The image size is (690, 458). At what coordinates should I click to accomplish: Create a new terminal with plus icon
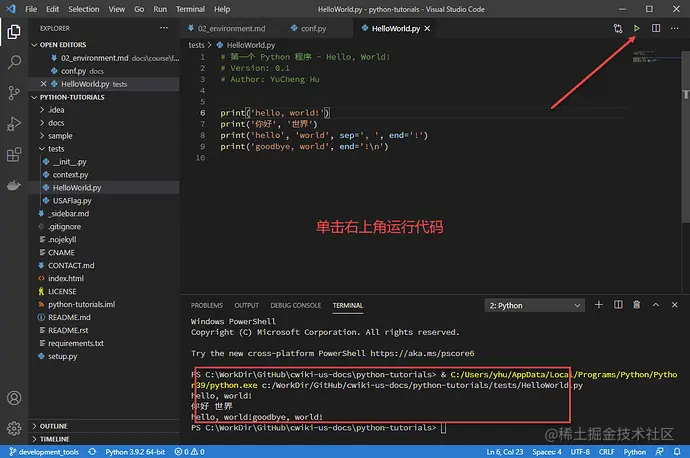598,304
